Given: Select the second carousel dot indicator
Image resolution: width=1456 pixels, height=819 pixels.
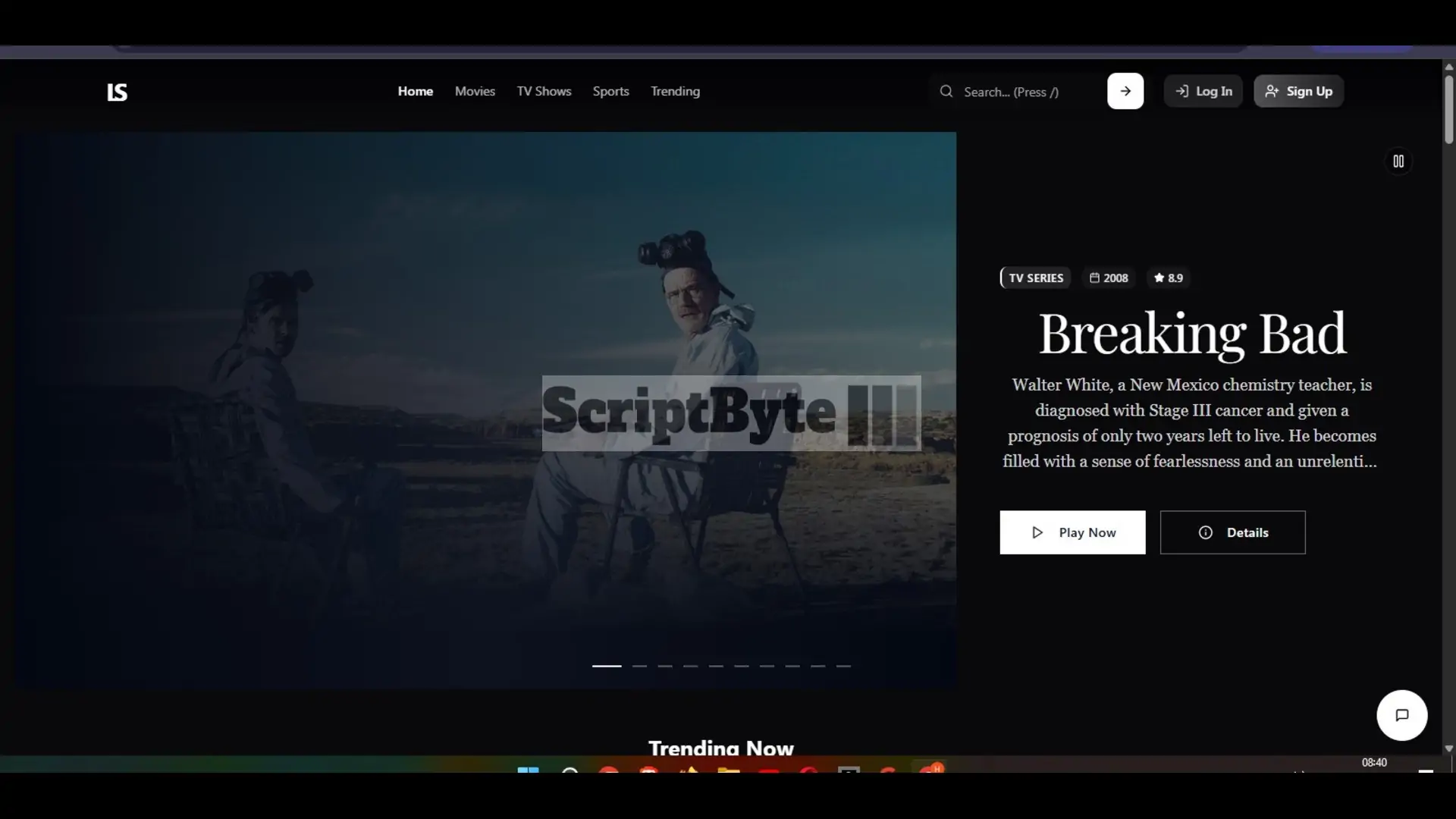Looking at the screenshot, I should point(639,666).
